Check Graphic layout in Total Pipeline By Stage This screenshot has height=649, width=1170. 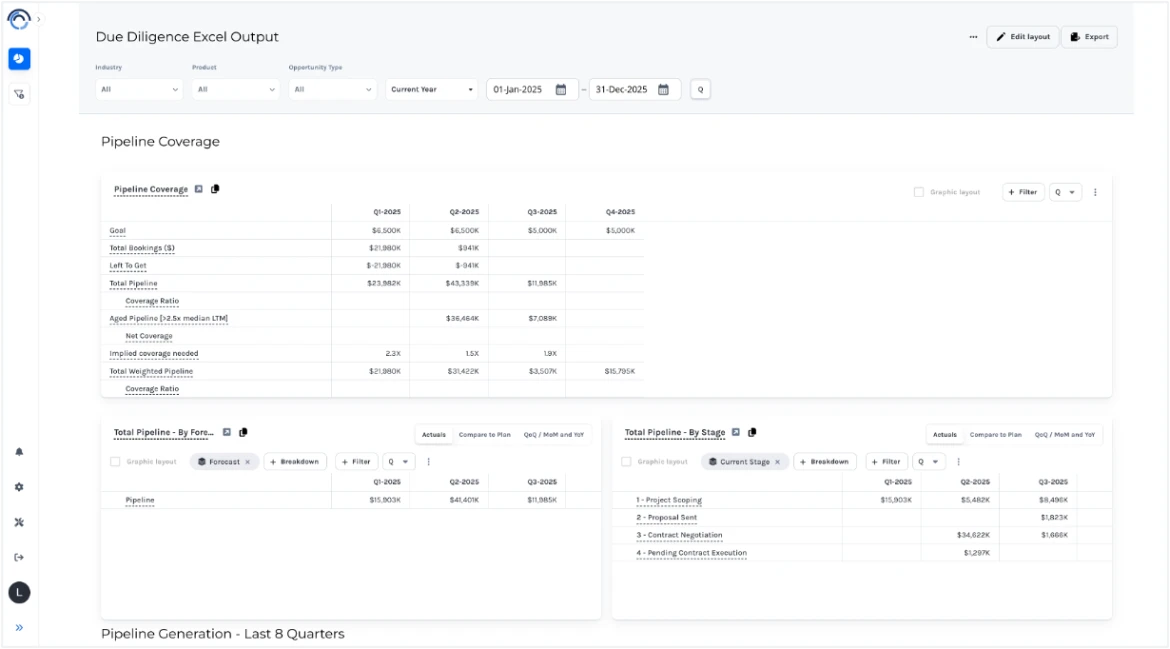pos(626,462)
